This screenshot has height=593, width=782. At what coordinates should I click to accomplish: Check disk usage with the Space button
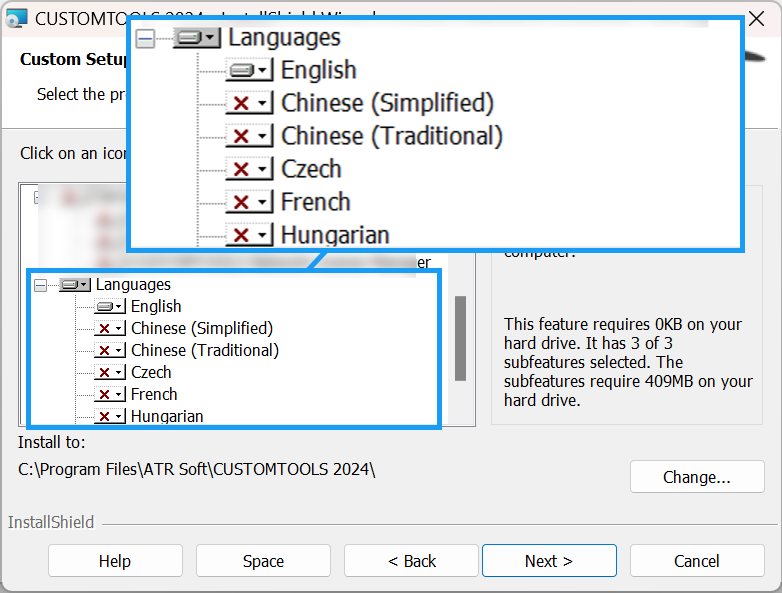[263, 561]
